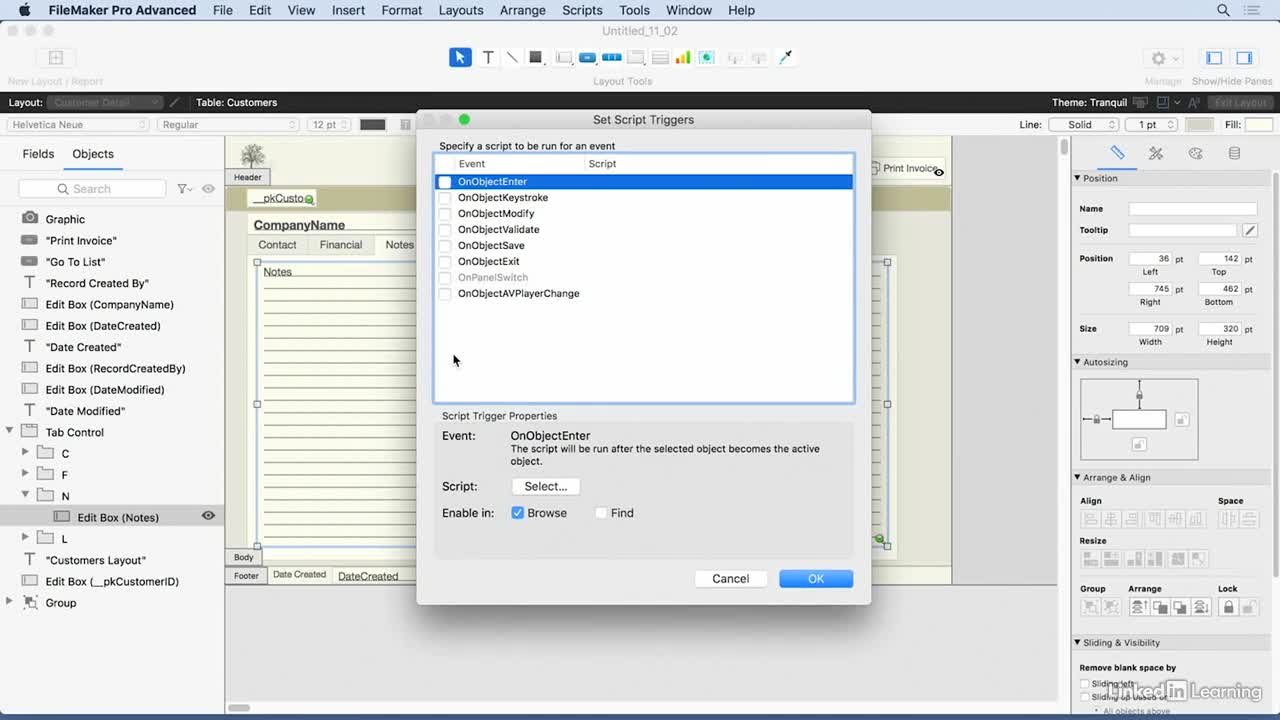
Task: Collapse the Position section
Action: point(1078,178)
